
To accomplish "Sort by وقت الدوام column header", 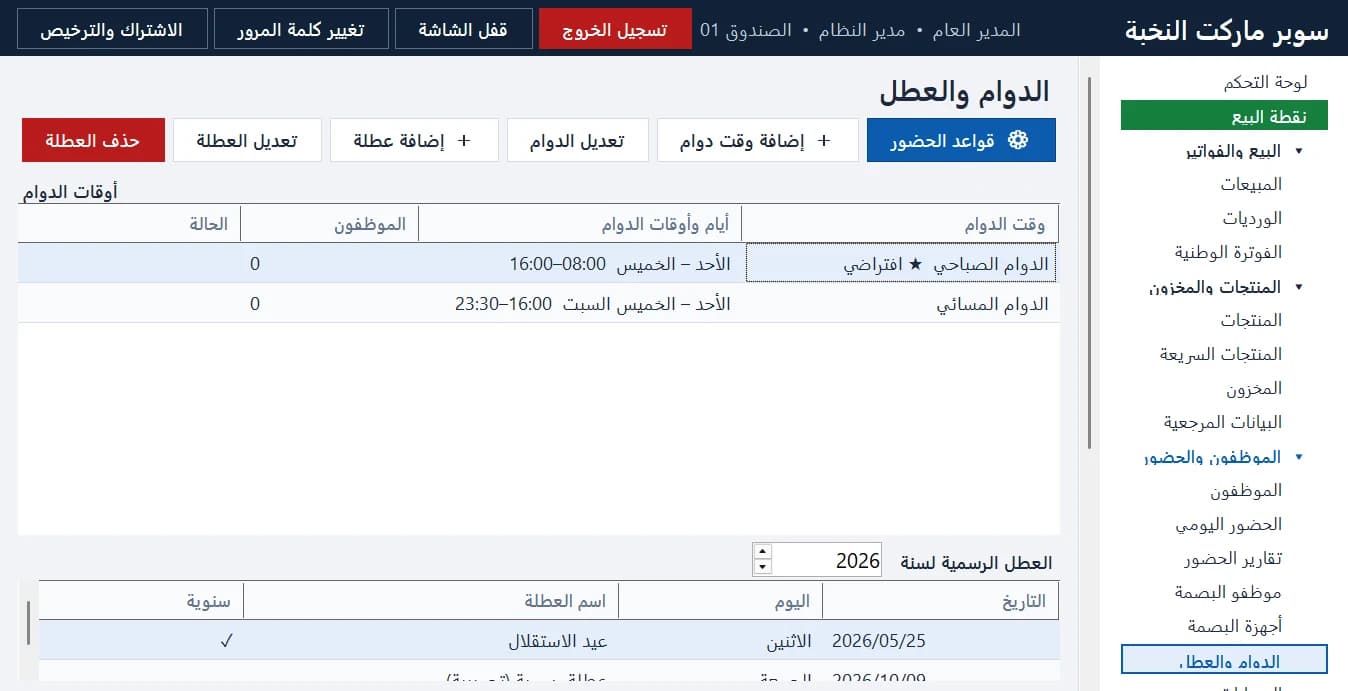I will pos(900,224).
